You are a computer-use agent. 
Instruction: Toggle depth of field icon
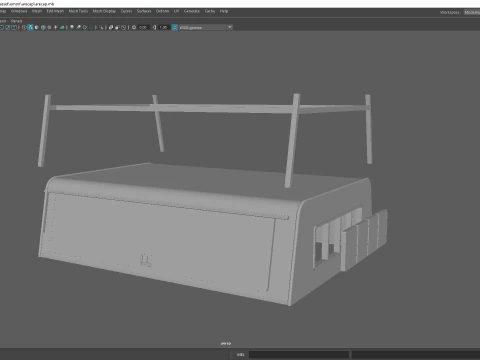click(x=91, y=27)
